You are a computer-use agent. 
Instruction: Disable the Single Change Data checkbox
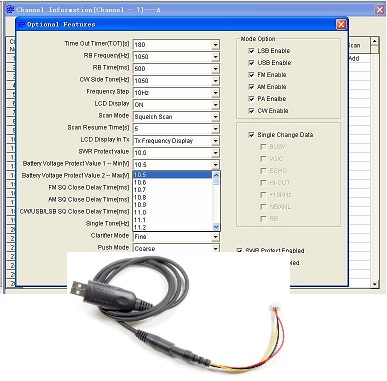[x=252, y=135]
